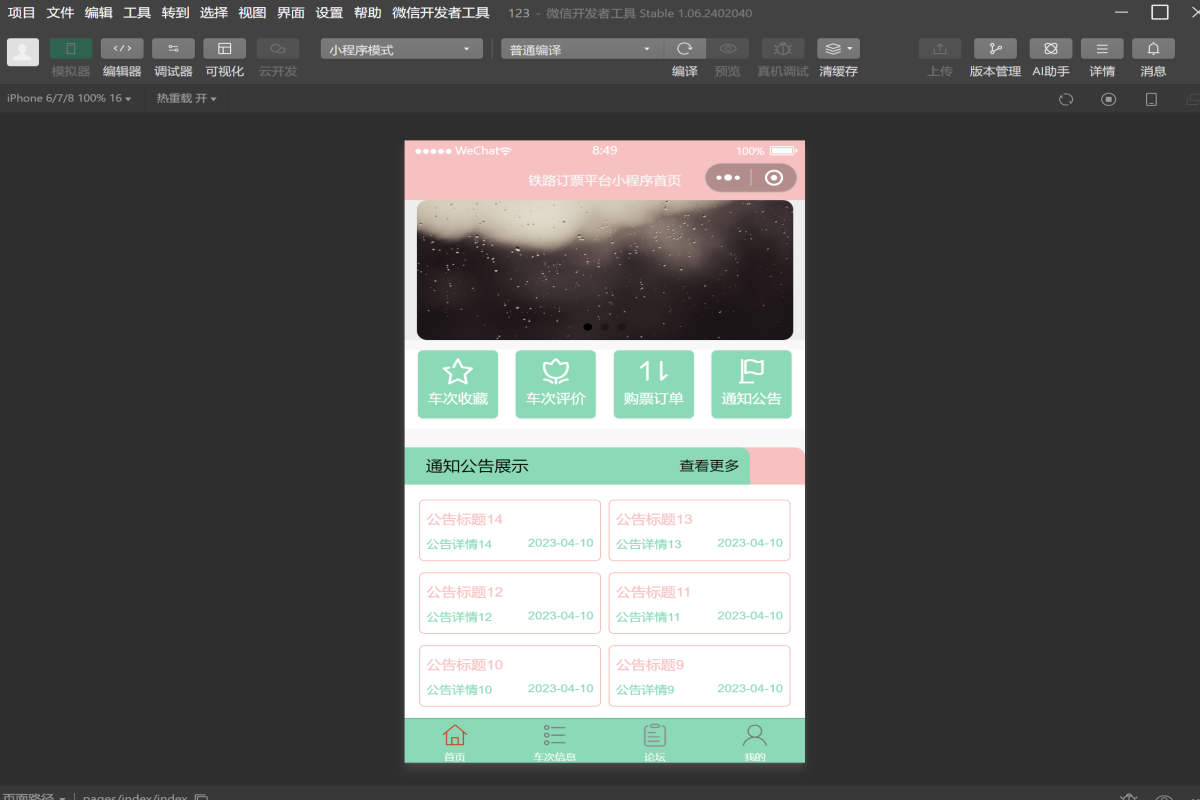Expand the mini program mode dropdown
This screenshot has width=1200, height=800.
click(401, 49)
